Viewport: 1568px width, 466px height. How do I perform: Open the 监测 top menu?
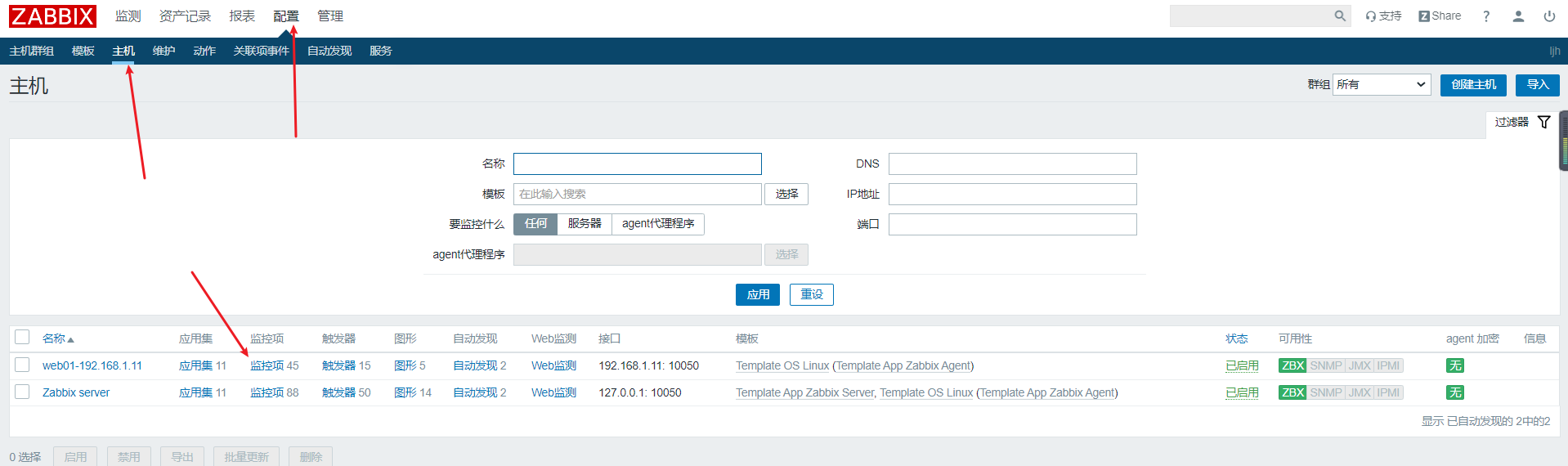(128, 16)
